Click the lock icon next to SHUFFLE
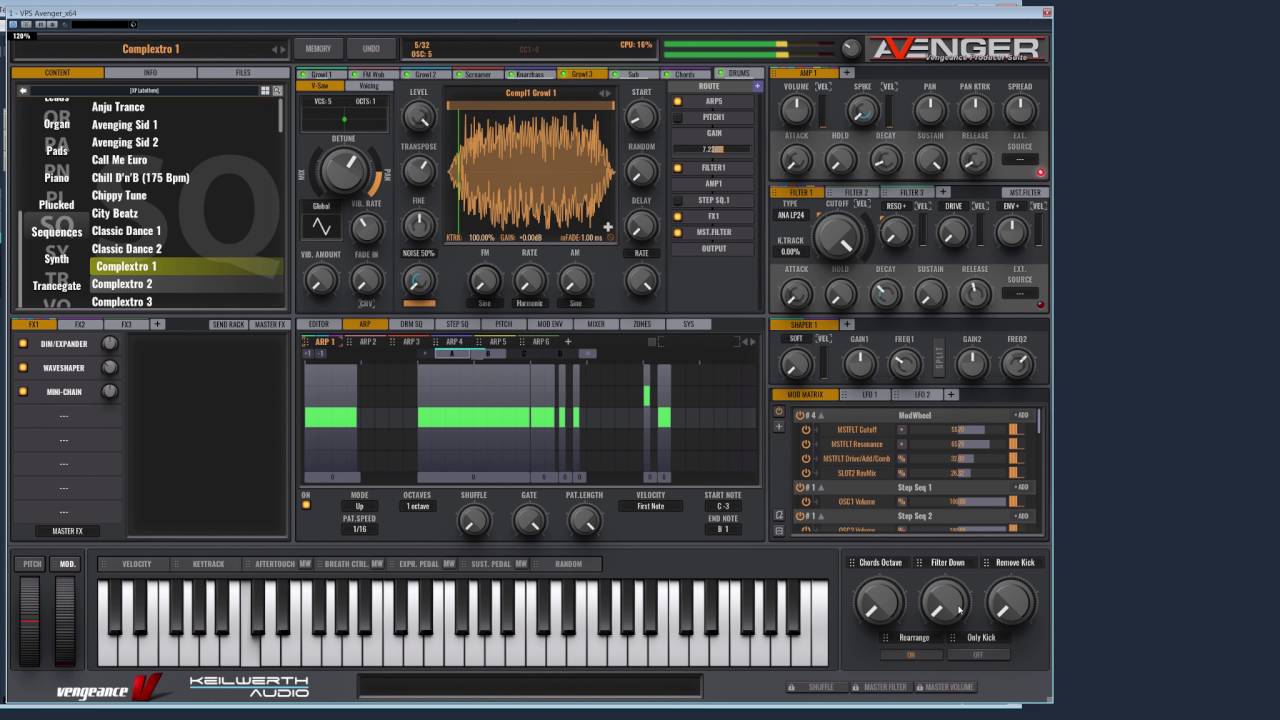 [x=792, y=687]
